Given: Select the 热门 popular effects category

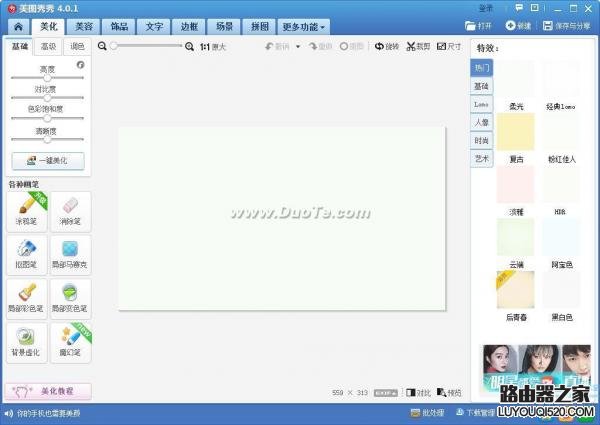Looking at the screenshot, I should pyautogui.click(x=481, y=68).
